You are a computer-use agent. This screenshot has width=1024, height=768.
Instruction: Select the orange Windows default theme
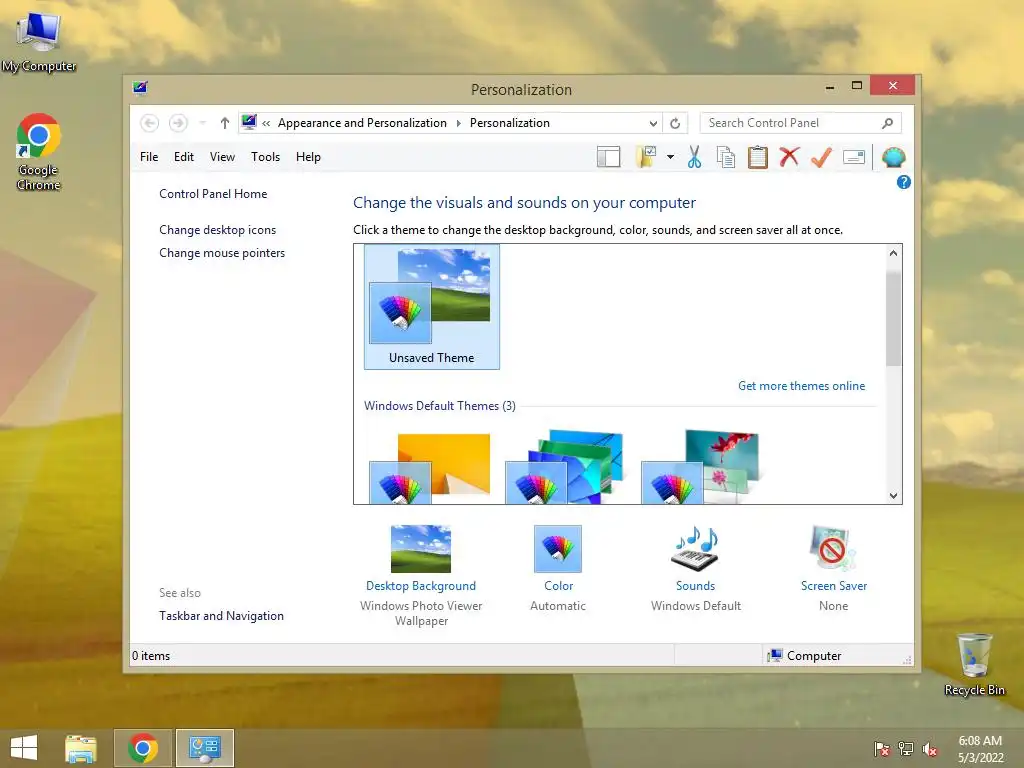tap(430, 468)
